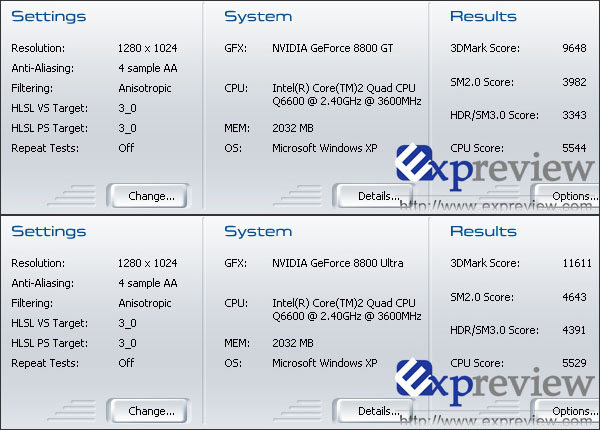The height and width of the screenshot is (430, 600).
Task: Open Details... for the GeForce 8800 Ultra system
Action: [x=376, y=411]
